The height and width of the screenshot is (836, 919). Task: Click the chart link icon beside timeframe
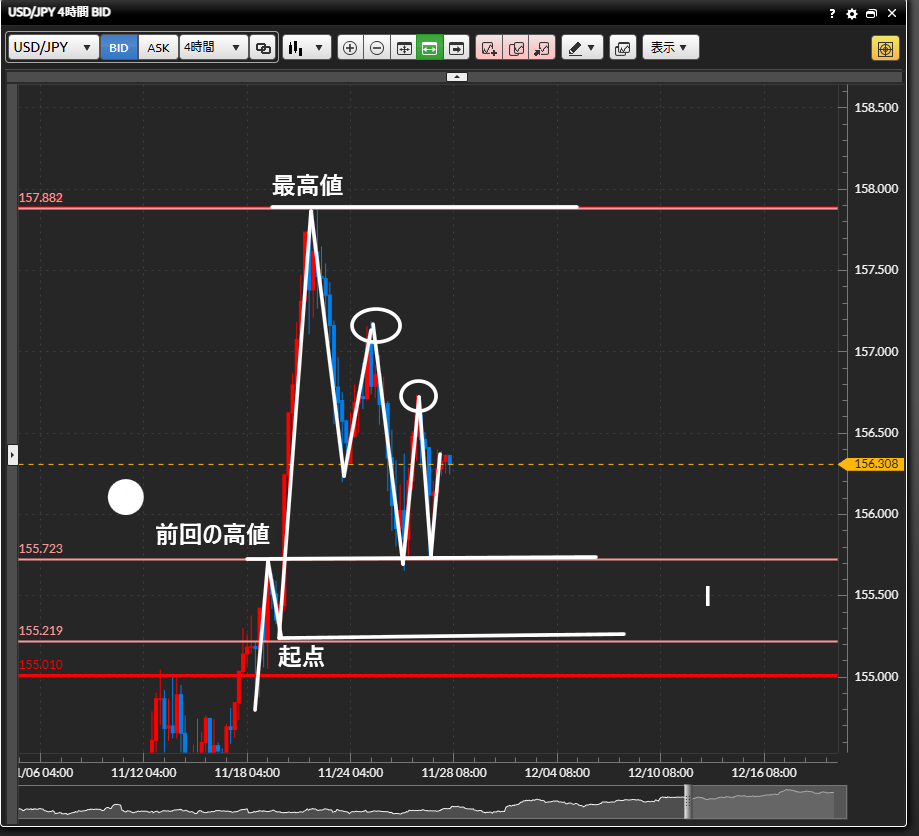pos(264,48)
